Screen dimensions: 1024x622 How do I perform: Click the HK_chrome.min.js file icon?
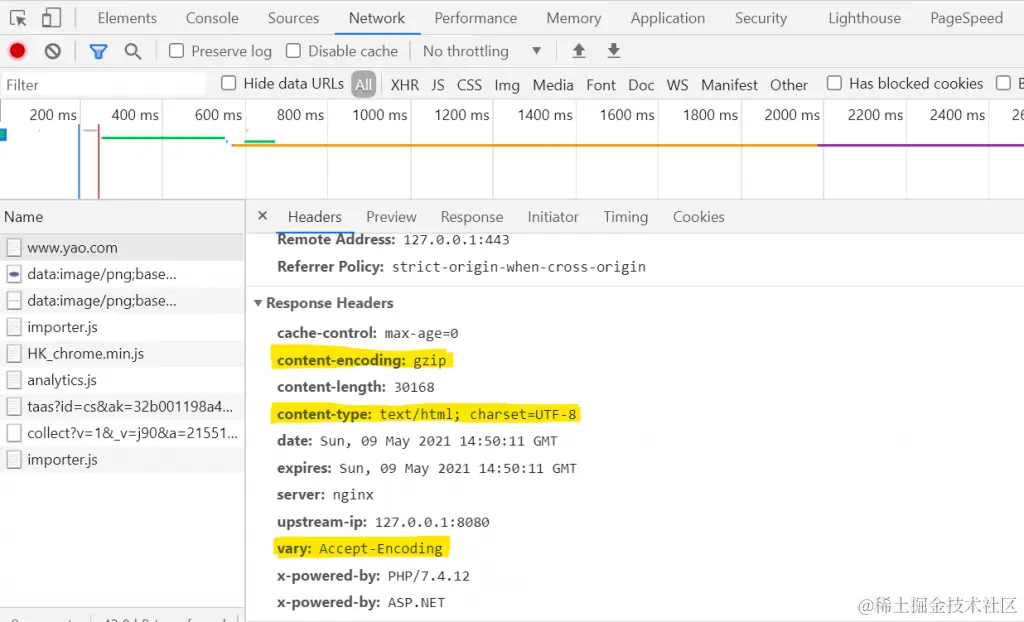click(x=14, y=353)
